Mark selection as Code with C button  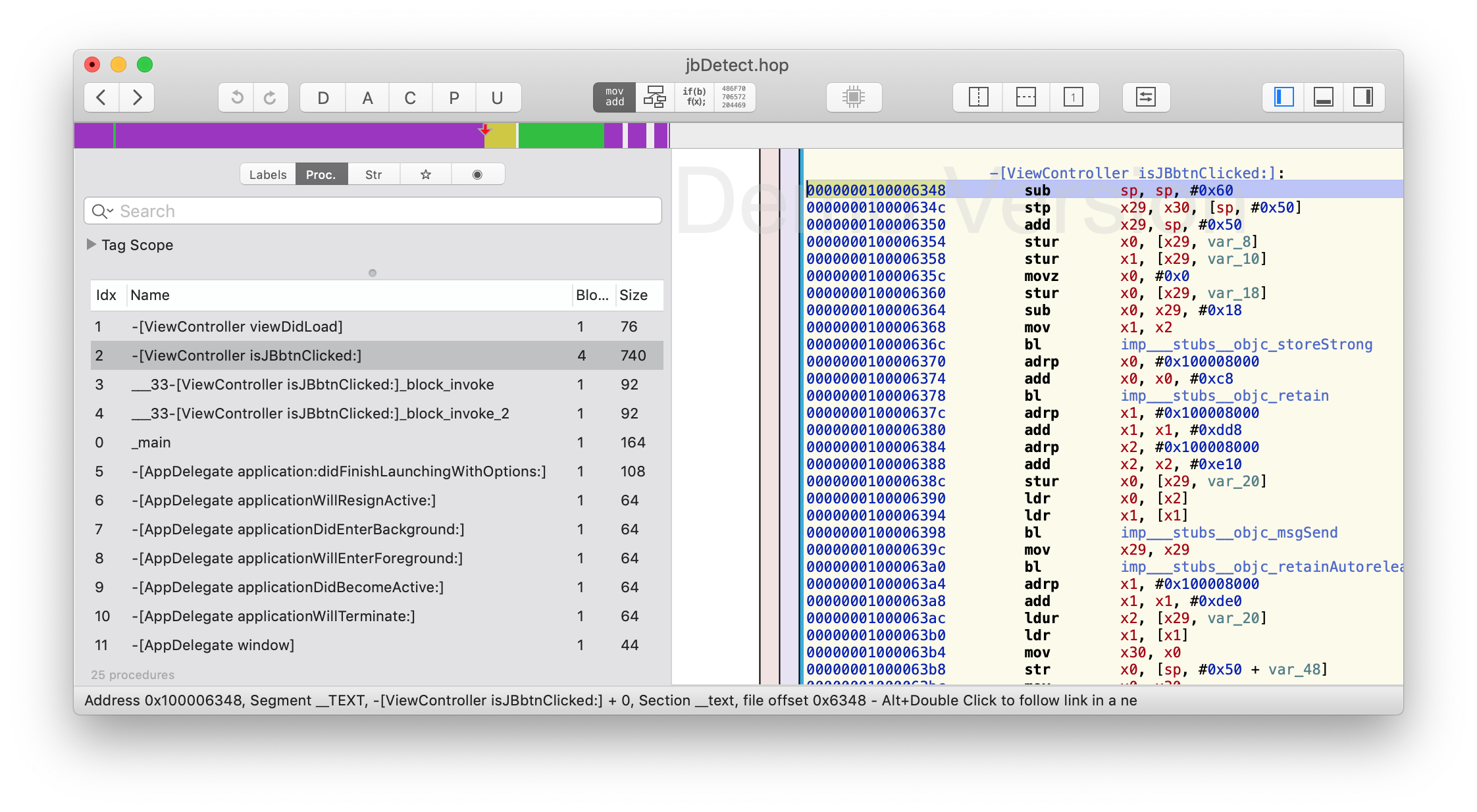tap(410, 97)
